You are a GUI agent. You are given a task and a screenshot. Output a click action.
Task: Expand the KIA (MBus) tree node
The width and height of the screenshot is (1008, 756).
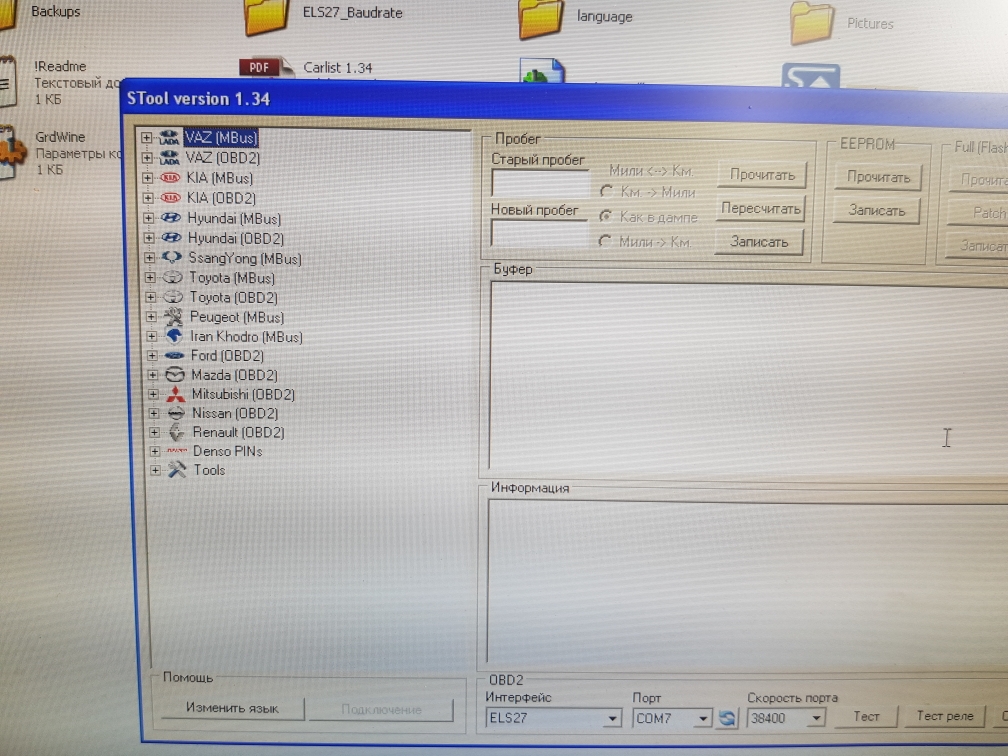pyautogui.click(x=148, y=178)
